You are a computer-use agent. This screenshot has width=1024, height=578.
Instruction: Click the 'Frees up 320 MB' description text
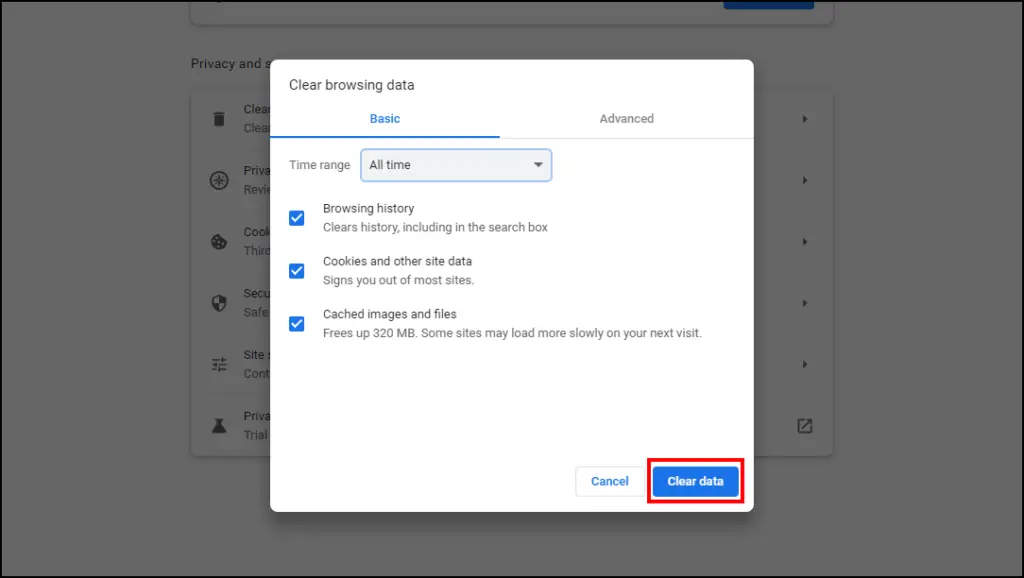click(512, 333)
